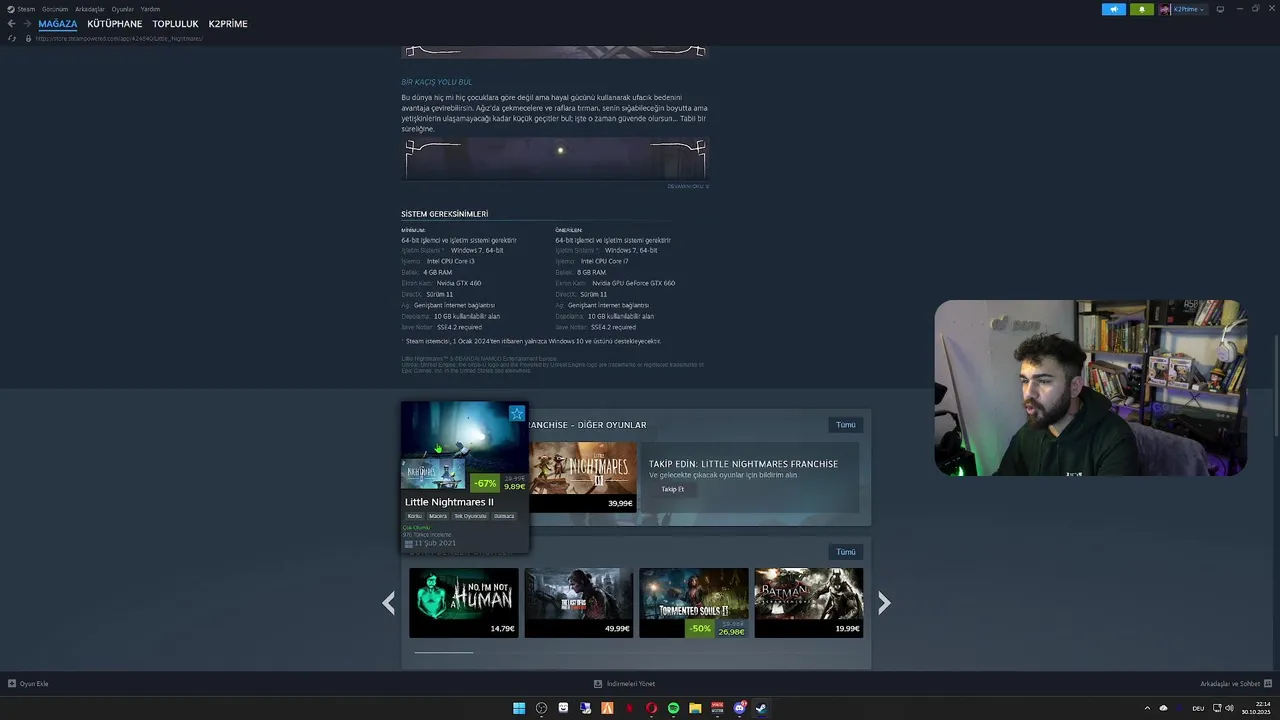The image size is (1280, 720).
Task: Open Steam announcements megaphone button
Action: tap(1114, 9)
